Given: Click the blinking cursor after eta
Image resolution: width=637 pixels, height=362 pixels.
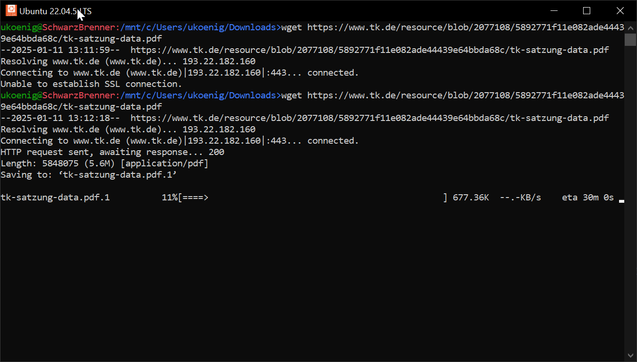Looking at the screenshot, I should [x=621, y=201].
